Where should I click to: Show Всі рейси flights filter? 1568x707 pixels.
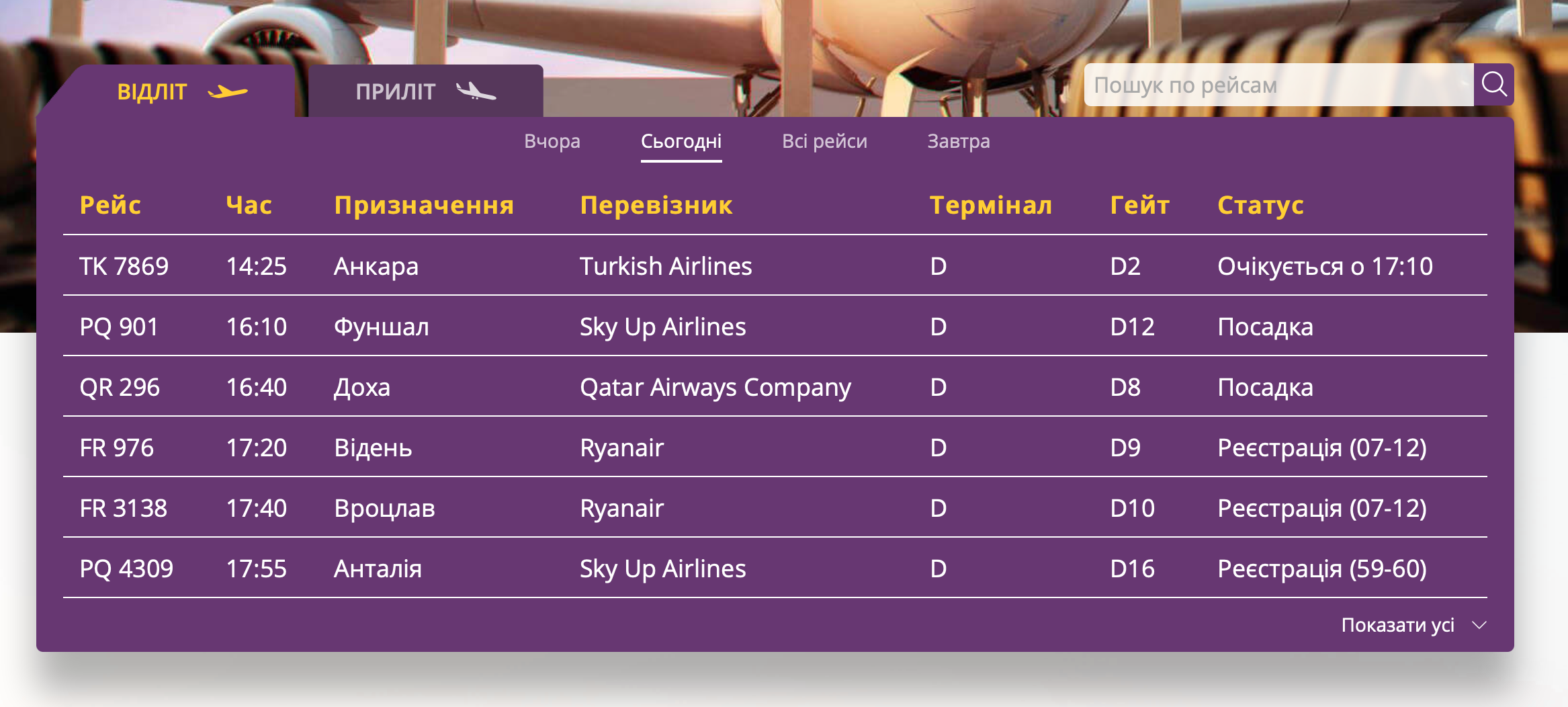coord(824,141)
